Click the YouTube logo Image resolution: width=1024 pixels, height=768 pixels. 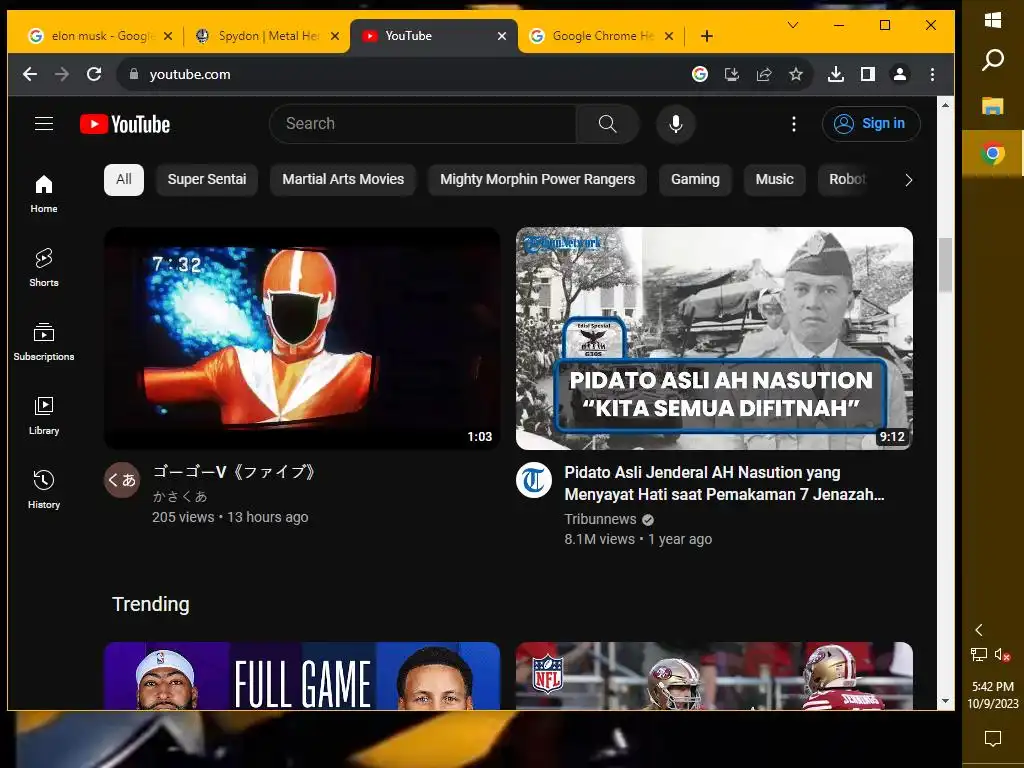(x=125, y=124)
